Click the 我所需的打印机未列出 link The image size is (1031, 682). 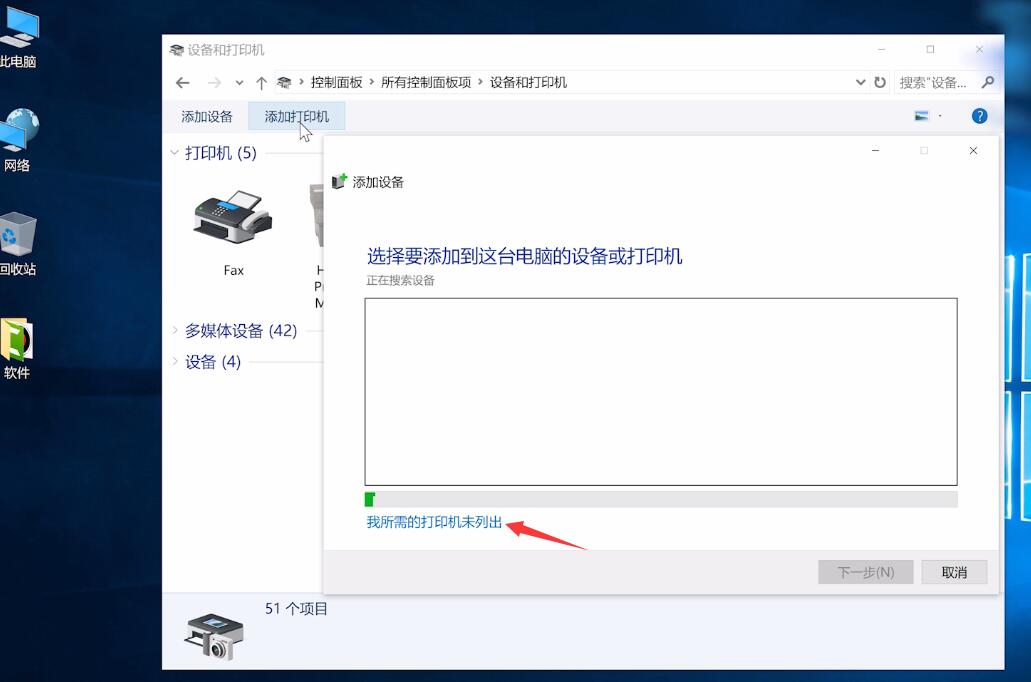click(x=434, y=521)
